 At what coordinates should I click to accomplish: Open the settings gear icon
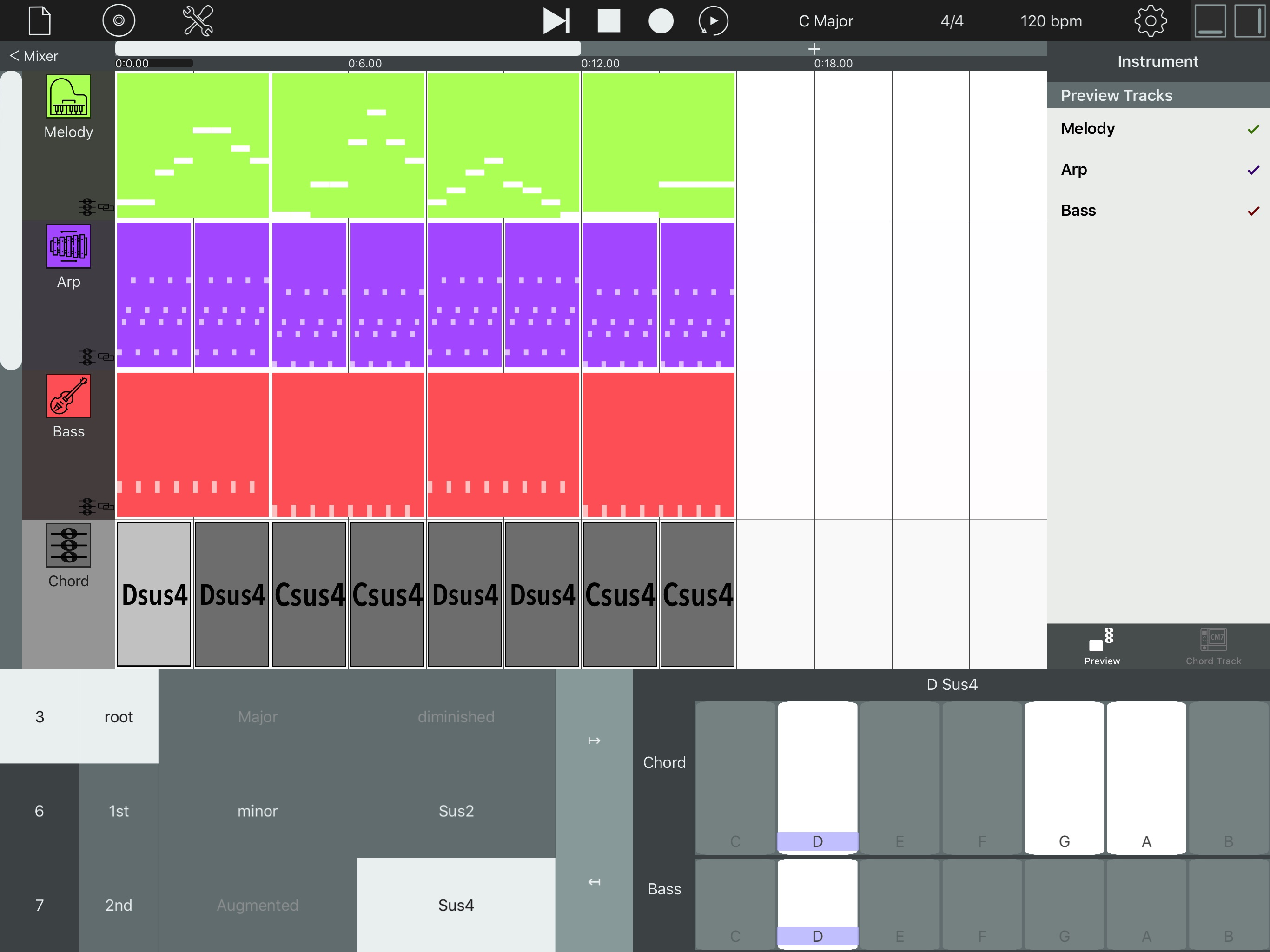click(x=1150, y=20)
